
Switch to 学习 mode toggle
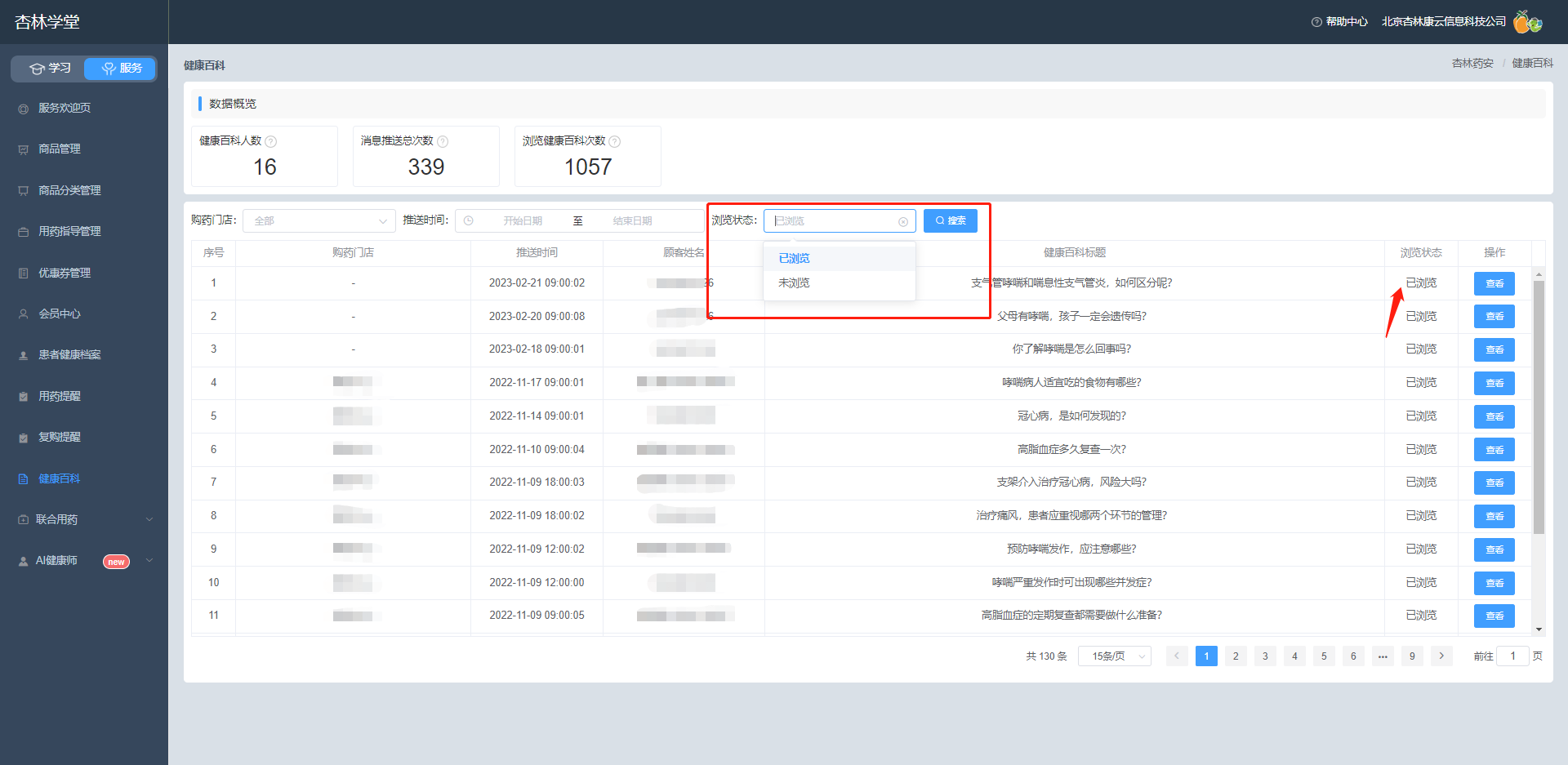click(50, 69)
